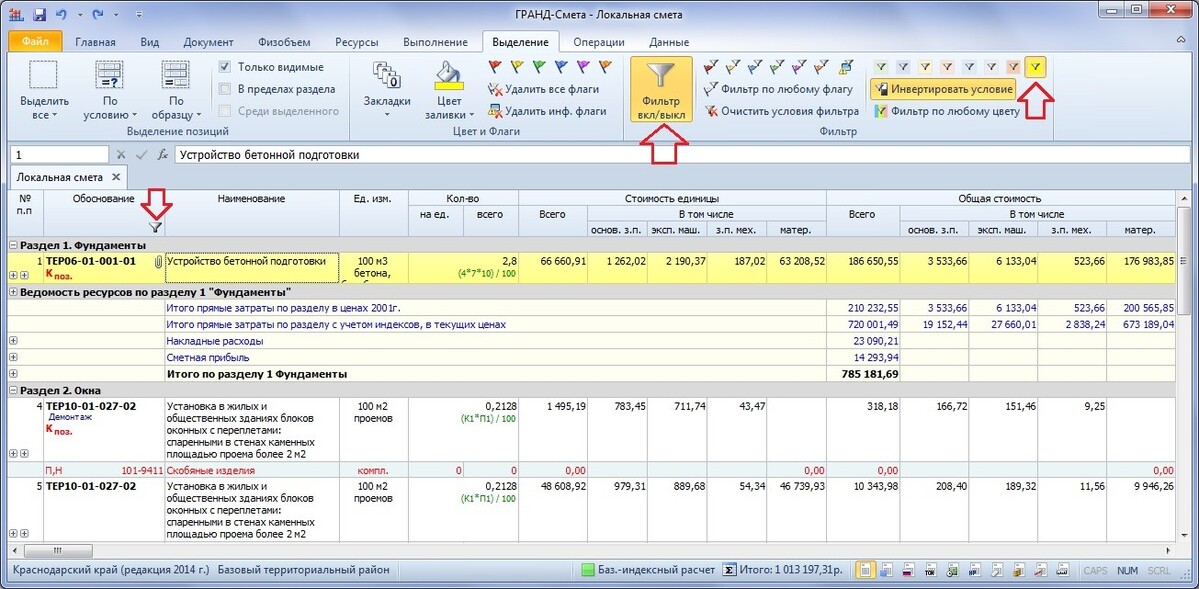Click the ТСН view icon in status bar

coord(931,570)
